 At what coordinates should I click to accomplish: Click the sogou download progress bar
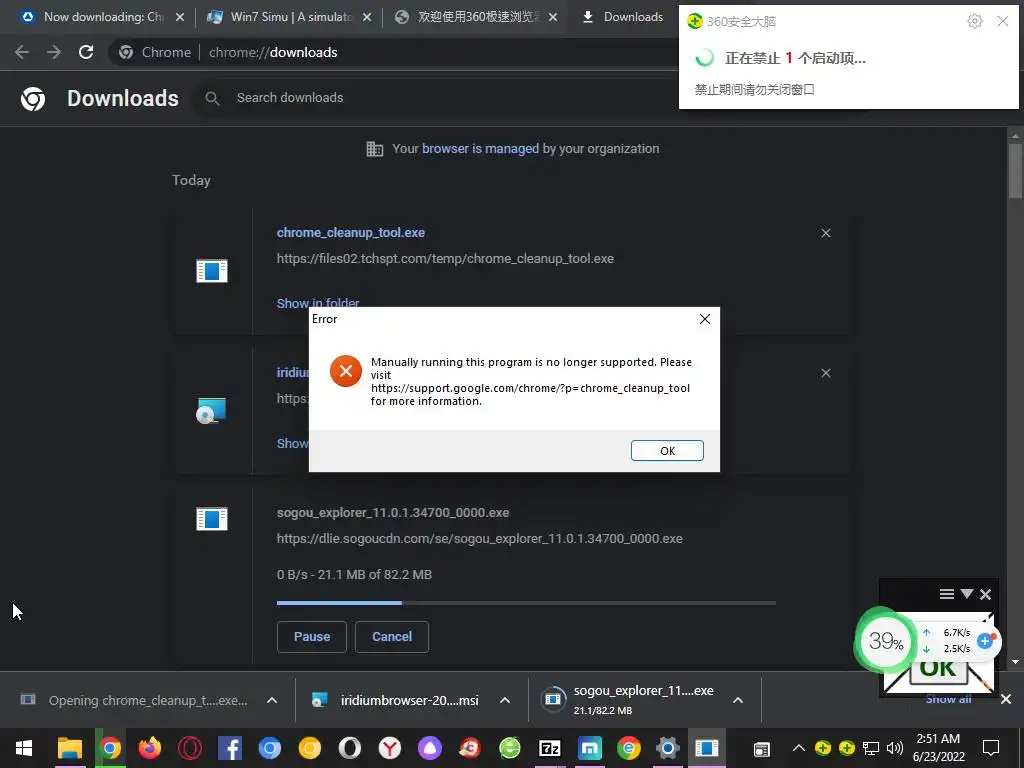pyautogui.click(x=526, y=603)
